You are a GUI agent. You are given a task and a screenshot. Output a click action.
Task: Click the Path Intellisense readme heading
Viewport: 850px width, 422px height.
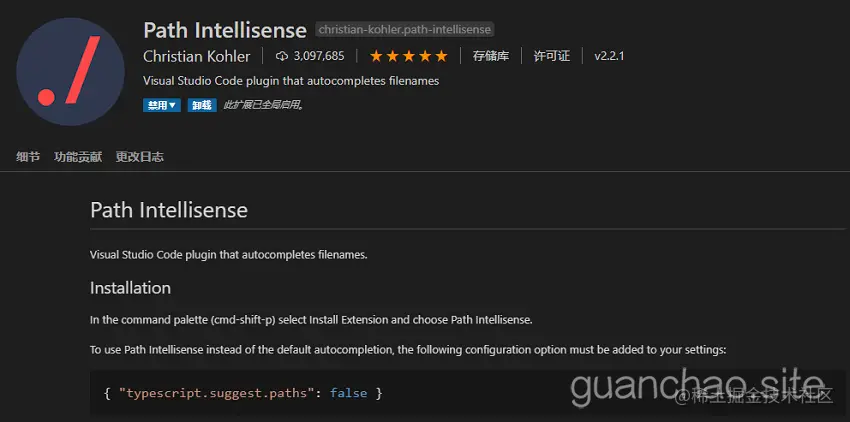tap(168, 211)
